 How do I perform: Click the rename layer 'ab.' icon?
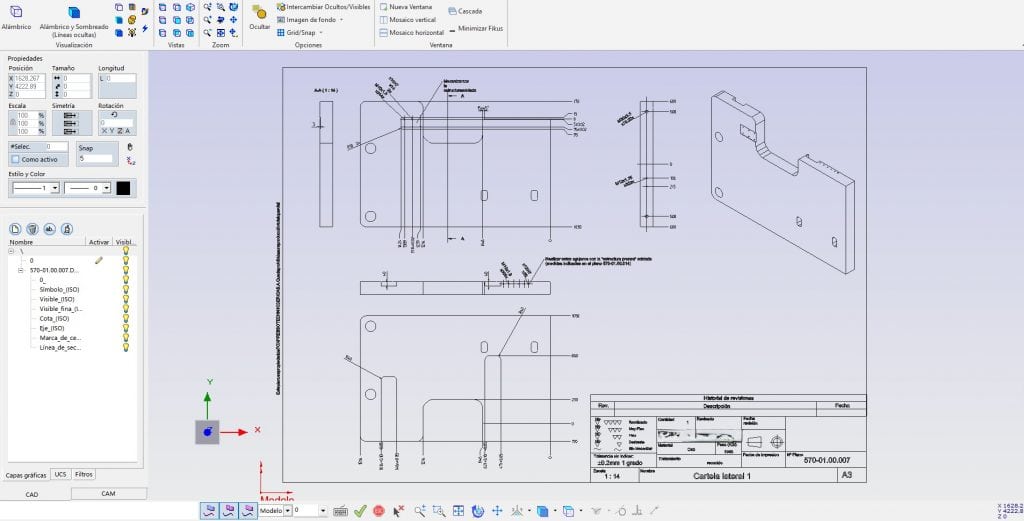pyautogui.click(x=50, y=229)
